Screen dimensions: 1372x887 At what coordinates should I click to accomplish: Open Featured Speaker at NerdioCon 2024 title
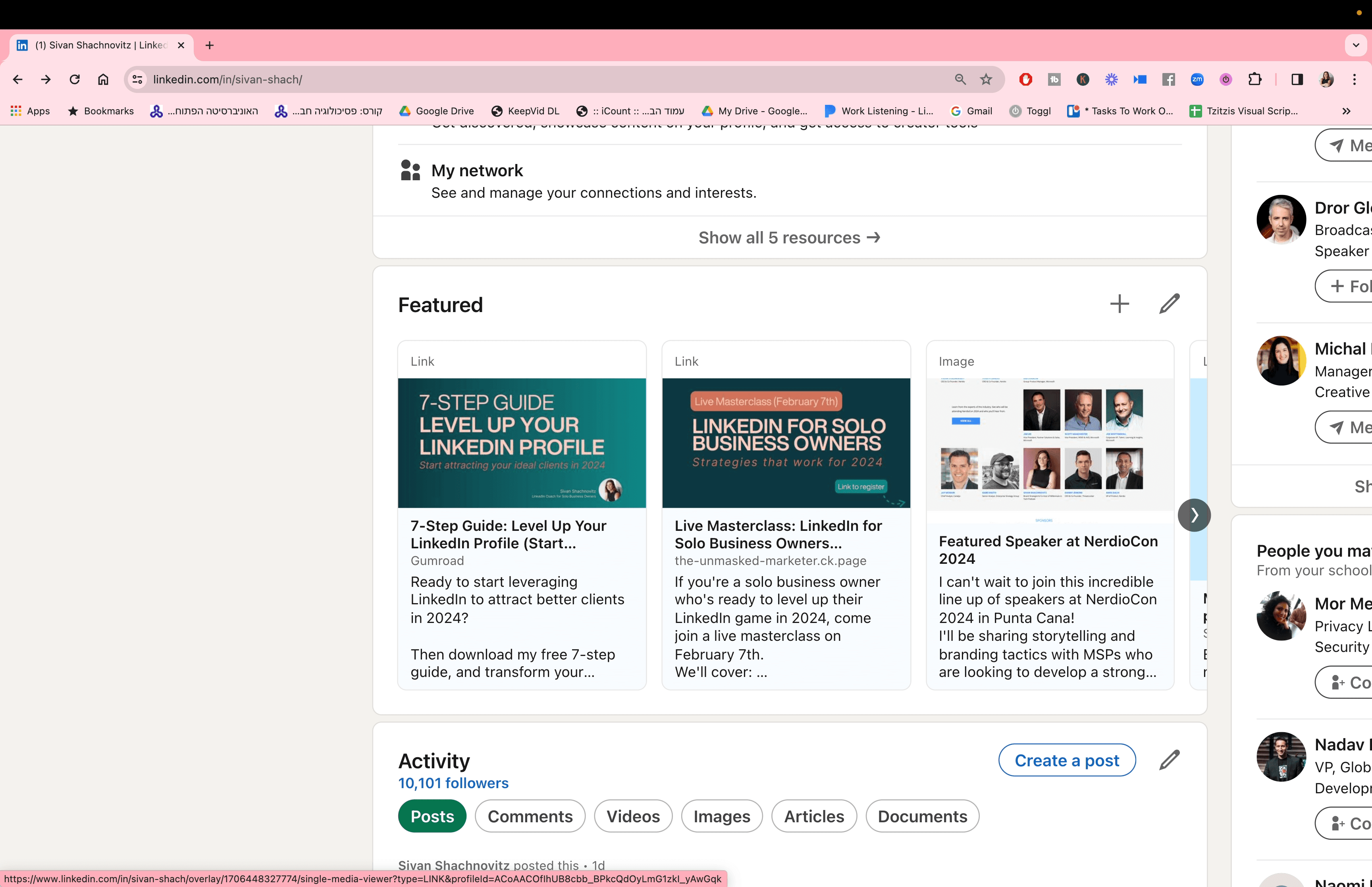point(1048,550)
